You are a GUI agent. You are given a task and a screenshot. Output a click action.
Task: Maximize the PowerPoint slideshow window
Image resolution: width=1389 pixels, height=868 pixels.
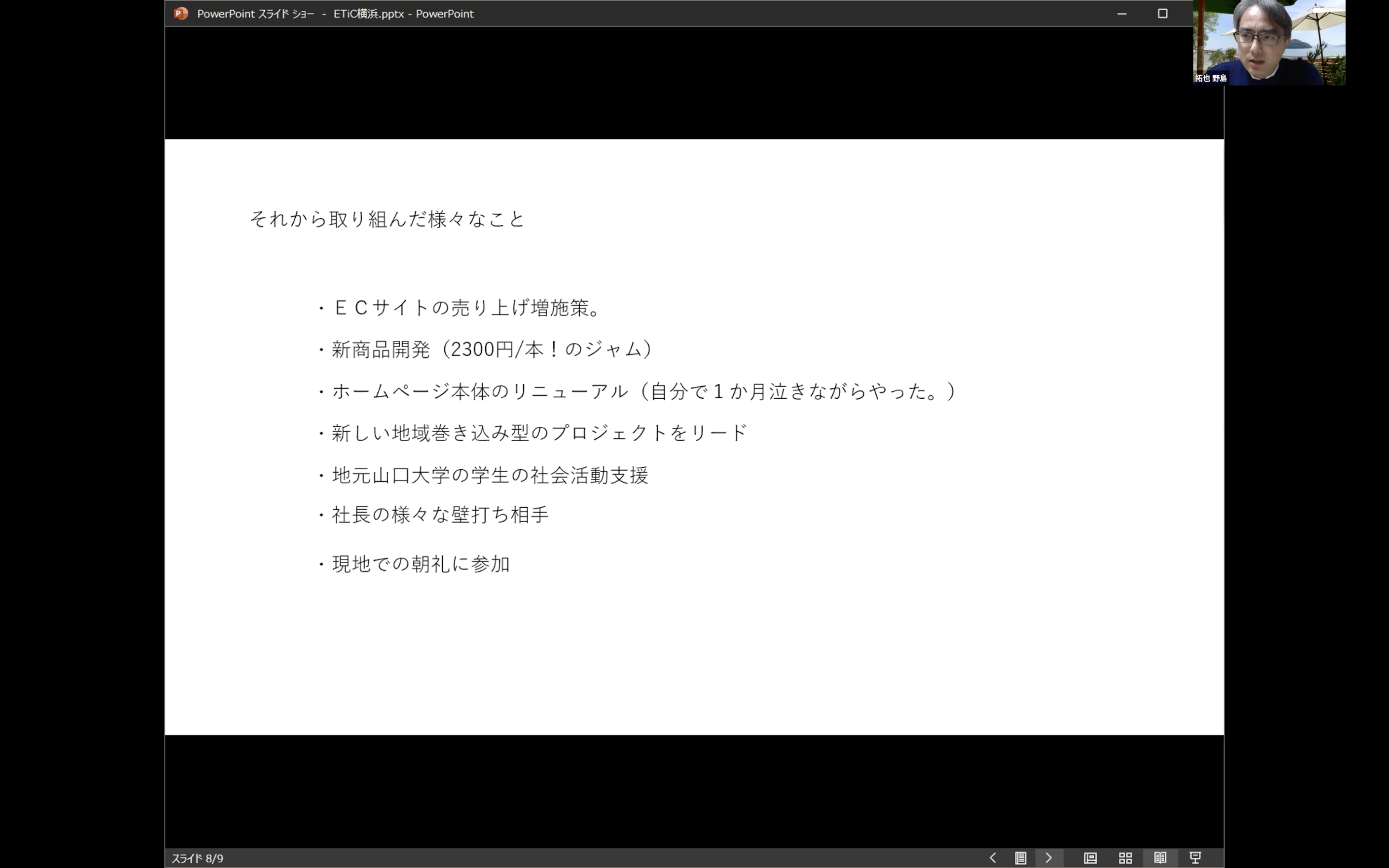pyautogui.click(x=1162, y=13)
